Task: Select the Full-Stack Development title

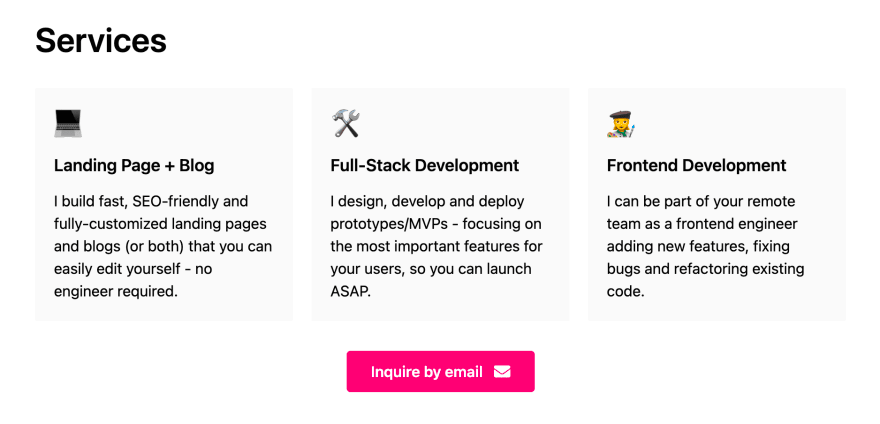Action: (x=425, y=166)
